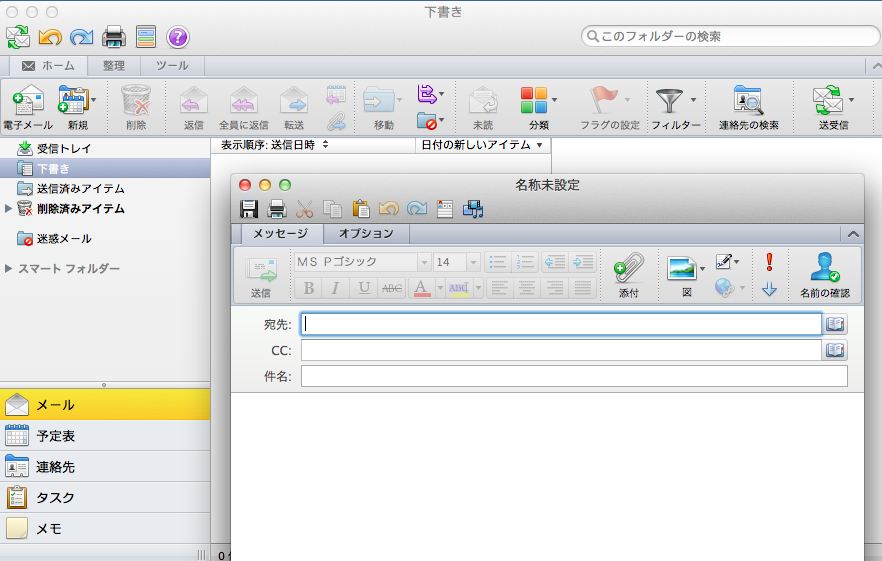882x561 pixels.
Task: Click the blue Redo arrow in main toolbar
Action: coord(82,37)
